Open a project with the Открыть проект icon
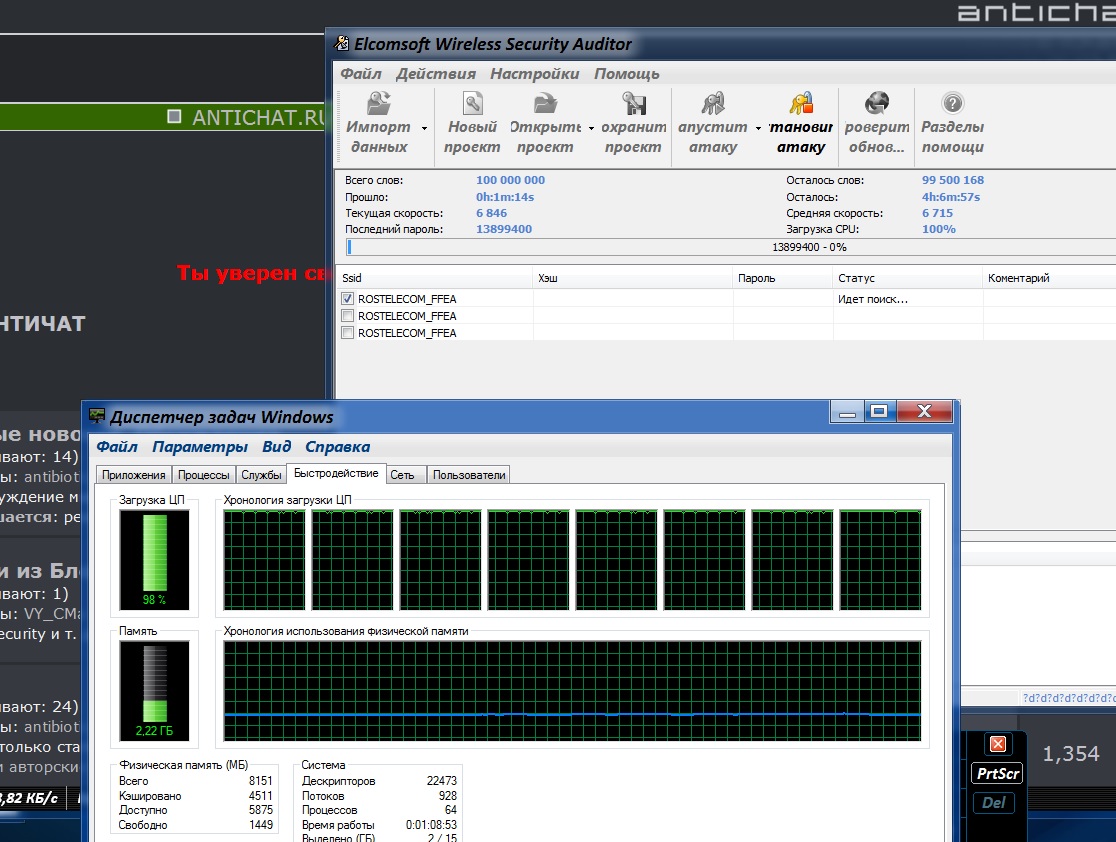 (x=545, y=104)
